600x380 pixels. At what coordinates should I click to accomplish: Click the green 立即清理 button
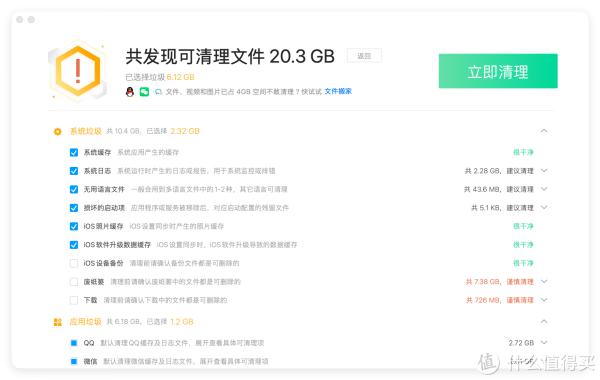pyautogui.click(x=498, y=71)
